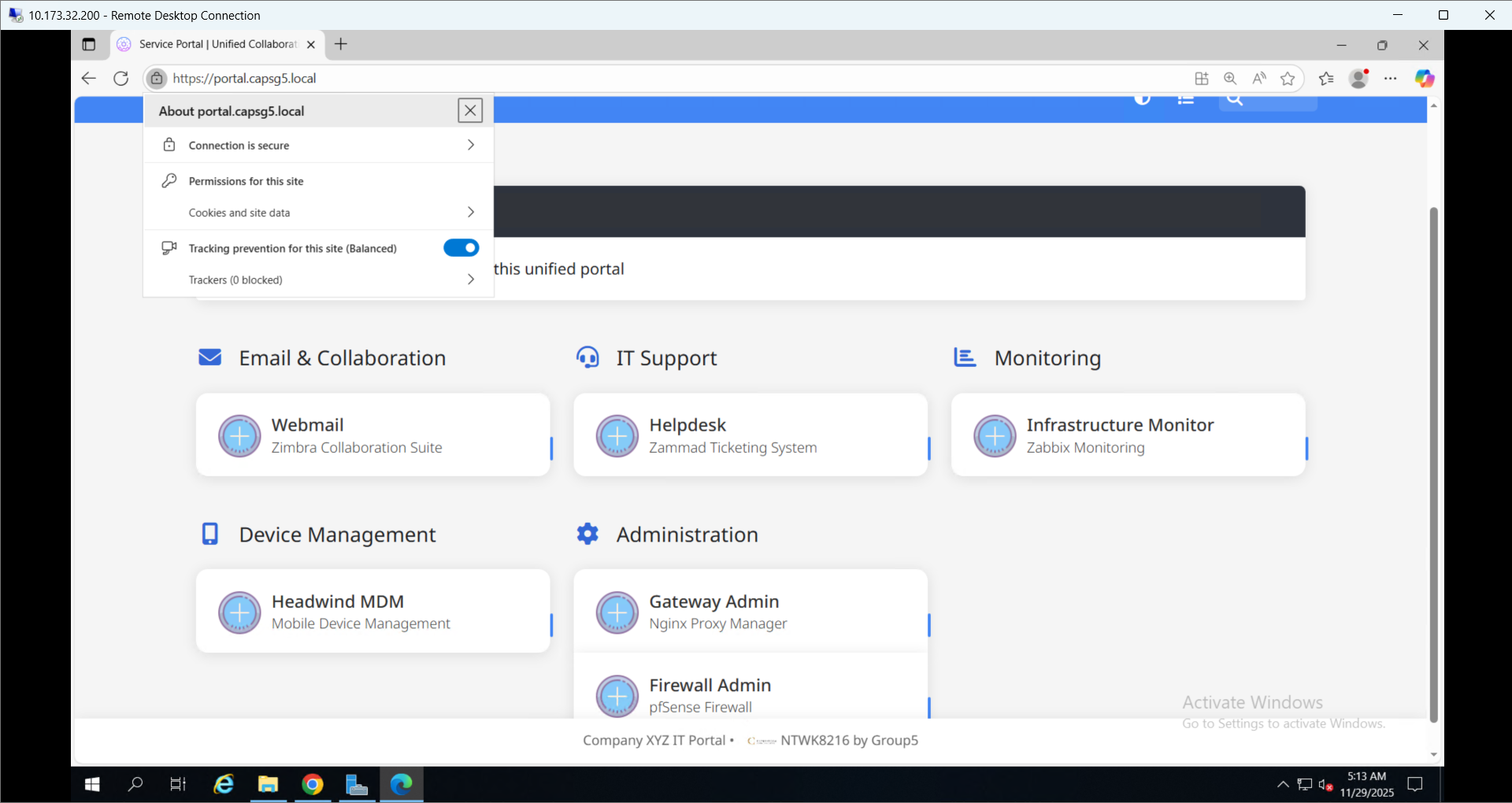Viewport: 1512px width, 803px height.
Task: Expand the Connection is secure details
Action: [x=317, y=145]
